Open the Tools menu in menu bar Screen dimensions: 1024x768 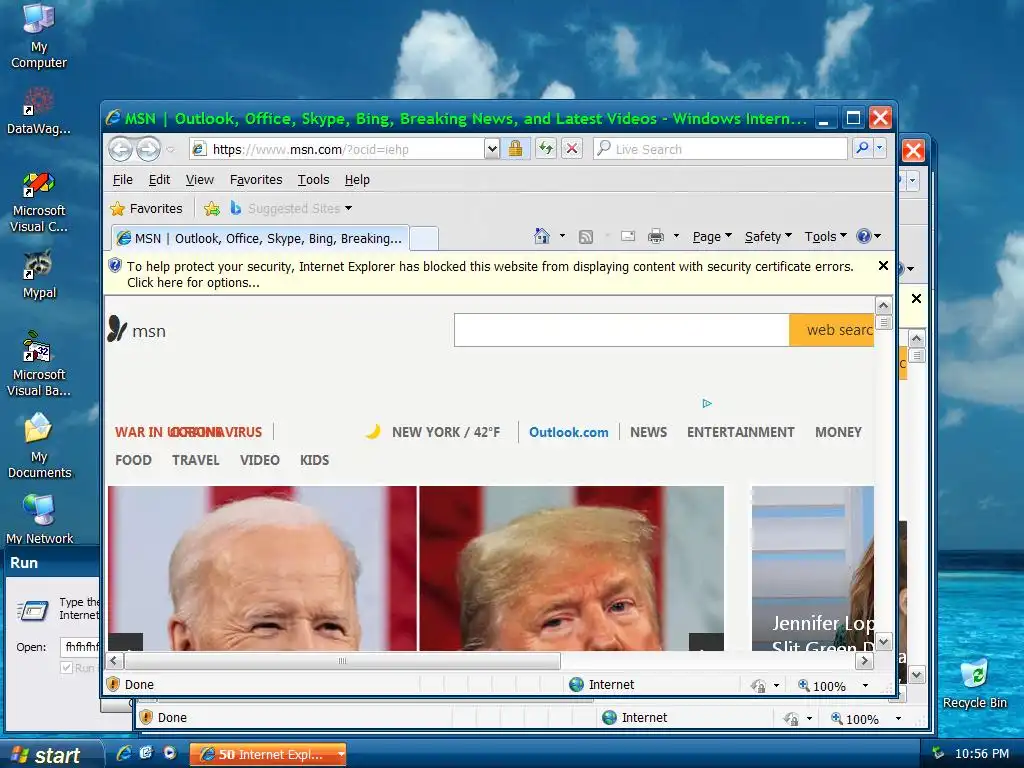click(313, 180)
